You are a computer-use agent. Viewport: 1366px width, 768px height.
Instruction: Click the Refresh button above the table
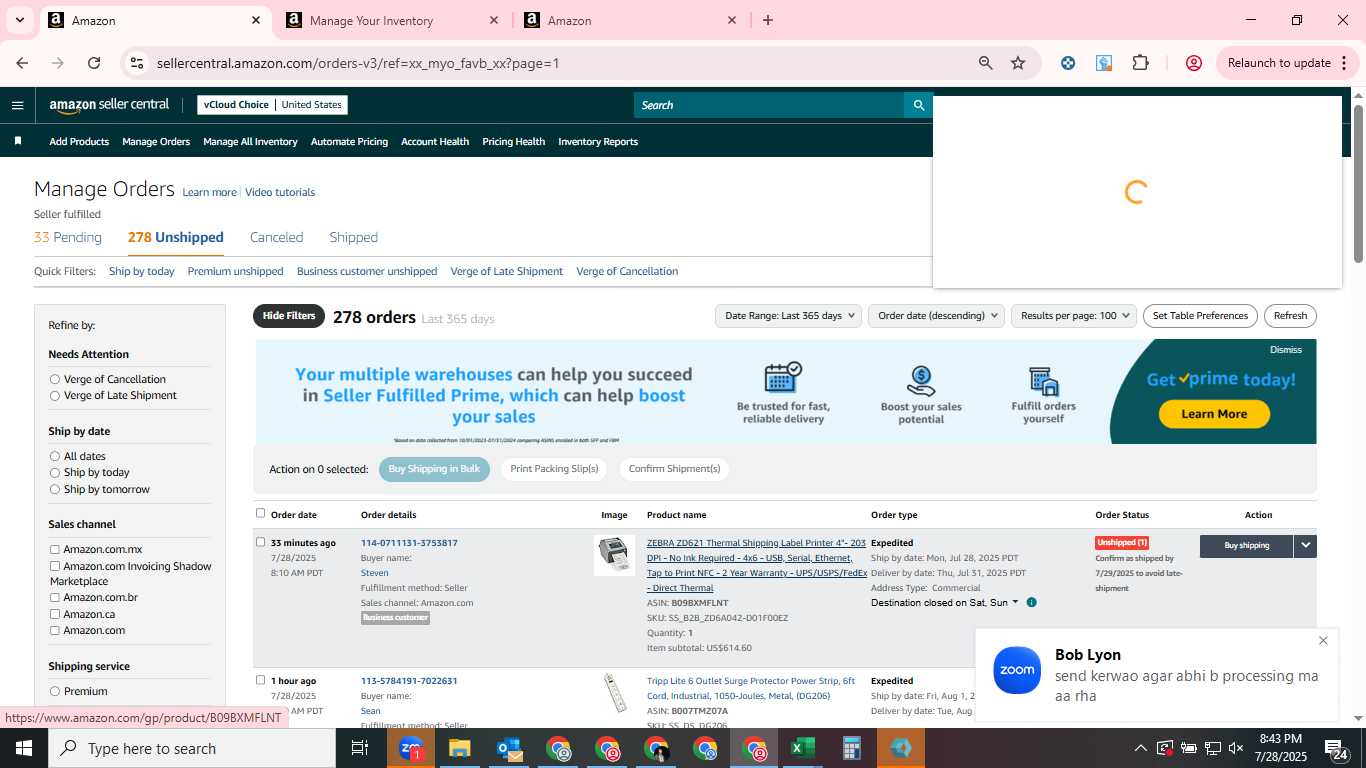[x=1290, y=316]
